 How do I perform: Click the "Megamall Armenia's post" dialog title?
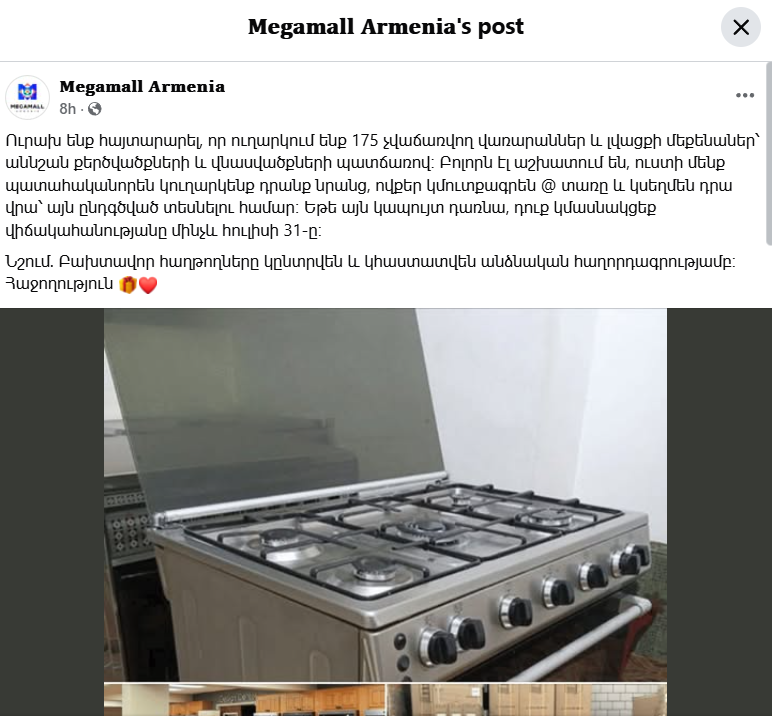point(386,27)
